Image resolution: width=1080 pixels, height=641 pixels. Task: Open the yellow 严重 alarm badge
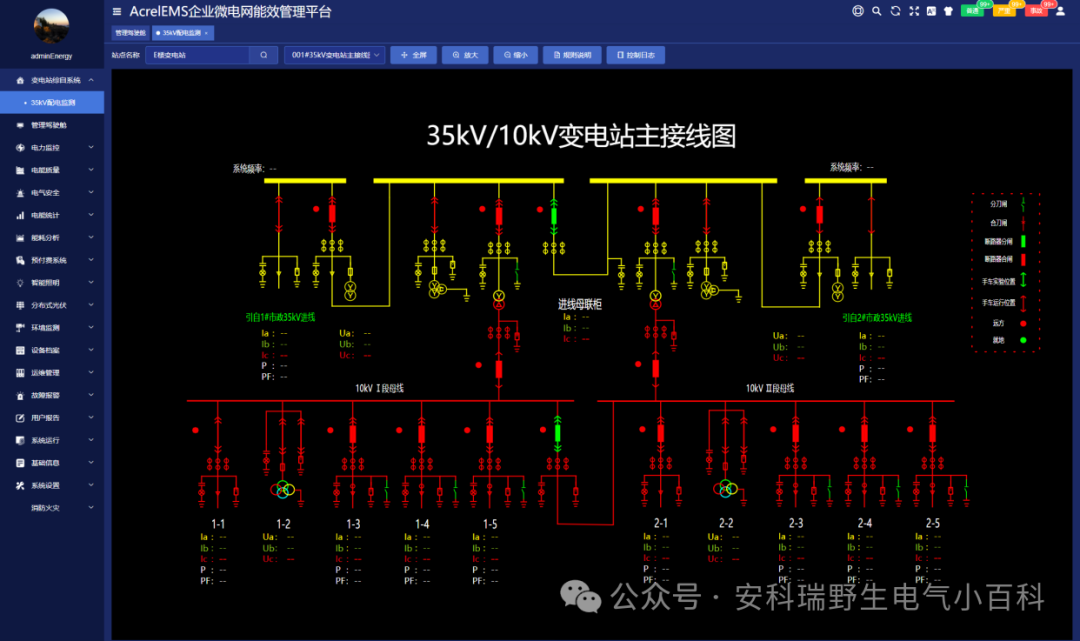[1004, 10]
